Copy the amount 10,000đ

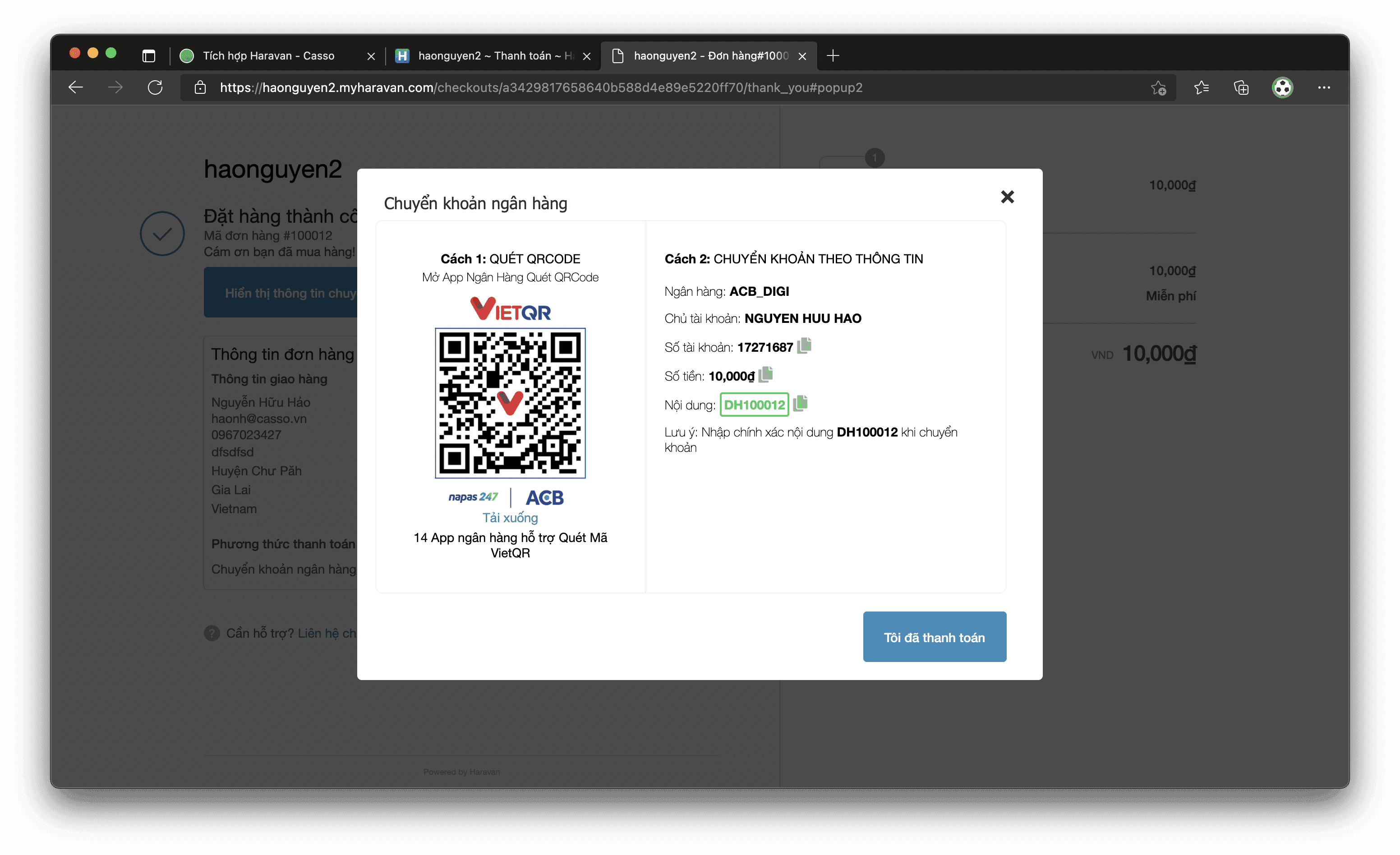[765, 375]
